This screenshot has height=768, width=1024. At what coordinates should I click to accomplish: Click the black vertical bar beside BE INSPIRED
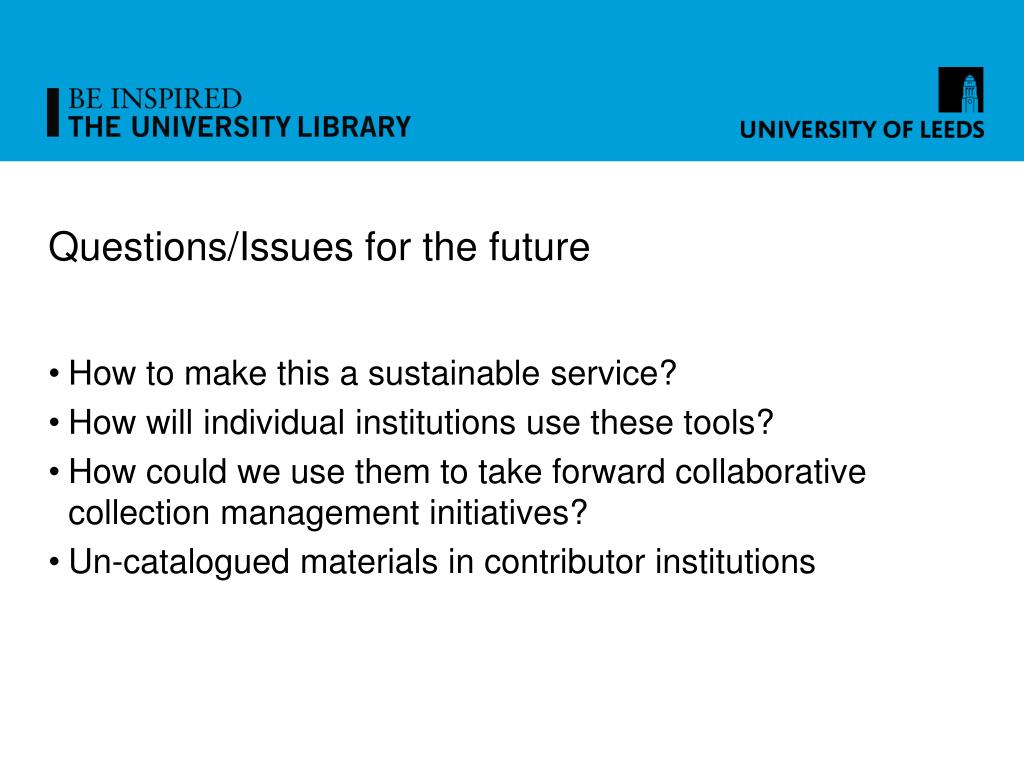(x=53, y=112)
